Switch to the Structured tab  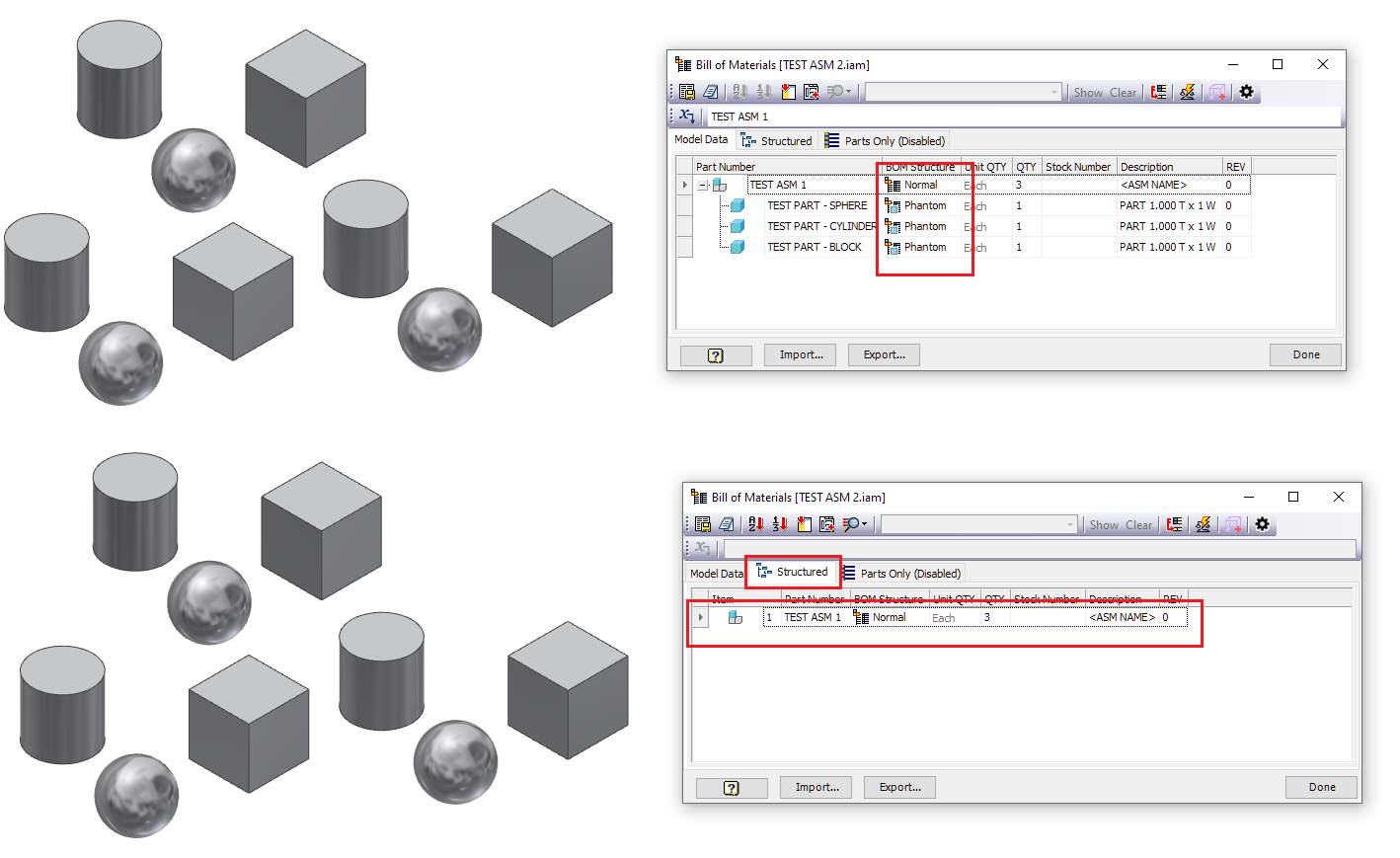[793, 572]
